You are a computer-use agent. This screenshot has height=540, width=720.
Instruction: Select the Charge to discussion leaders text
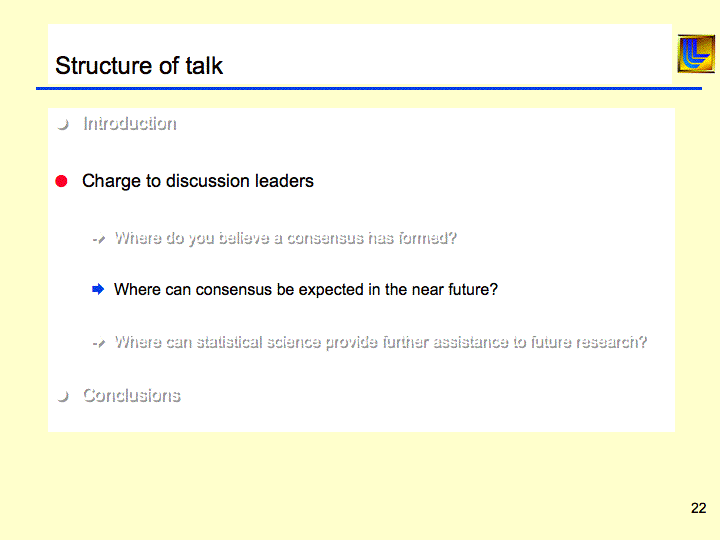pos(198,181)
